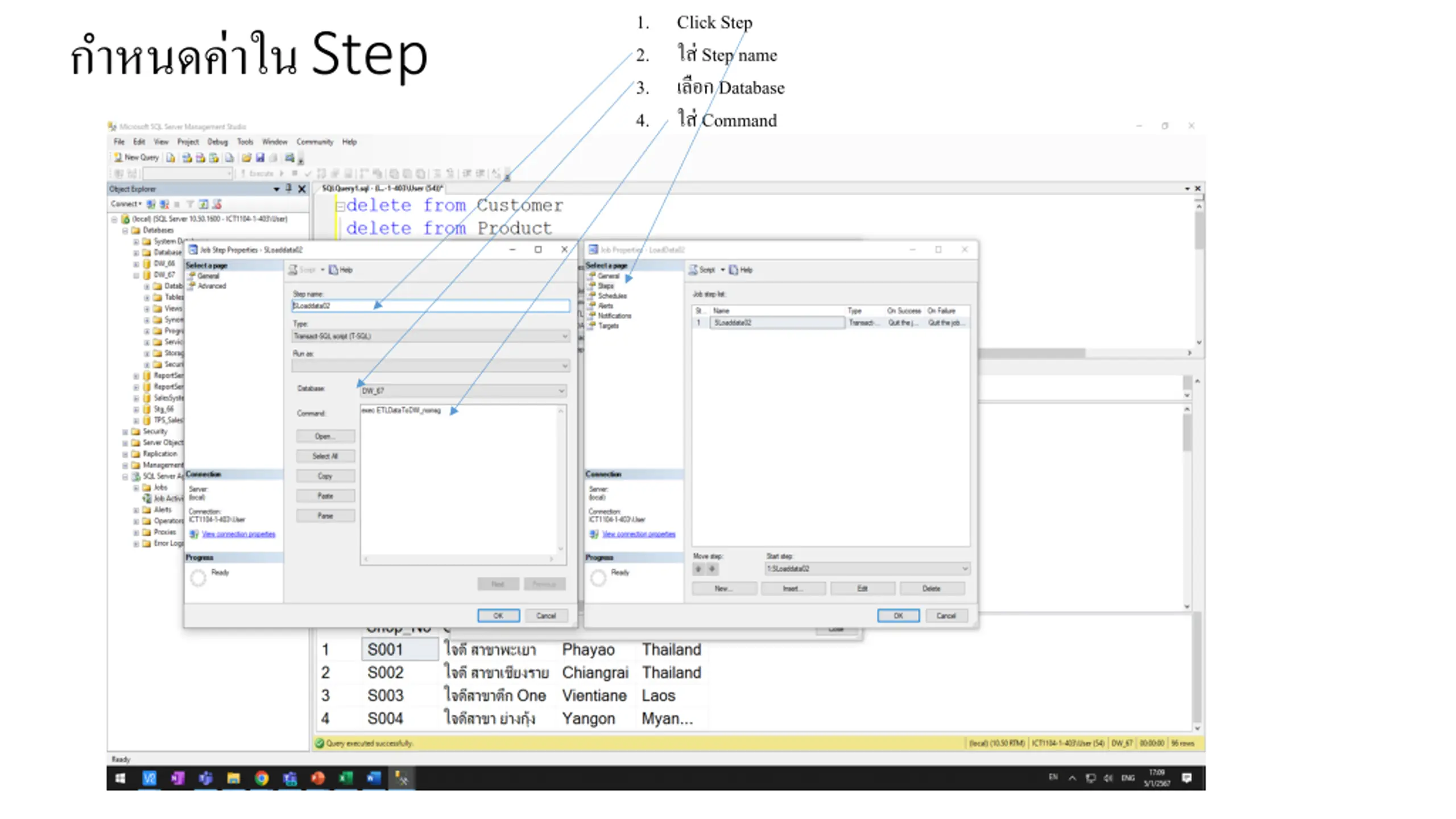1456x819 pixels.
Task: Click the Windows Start button
Action: coord(121,778)
